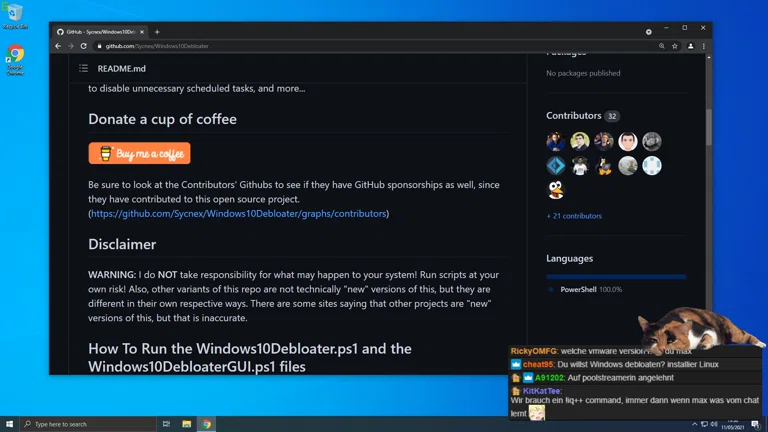Open the white-blue identicon contributor avatar

[x=651, y=166]
